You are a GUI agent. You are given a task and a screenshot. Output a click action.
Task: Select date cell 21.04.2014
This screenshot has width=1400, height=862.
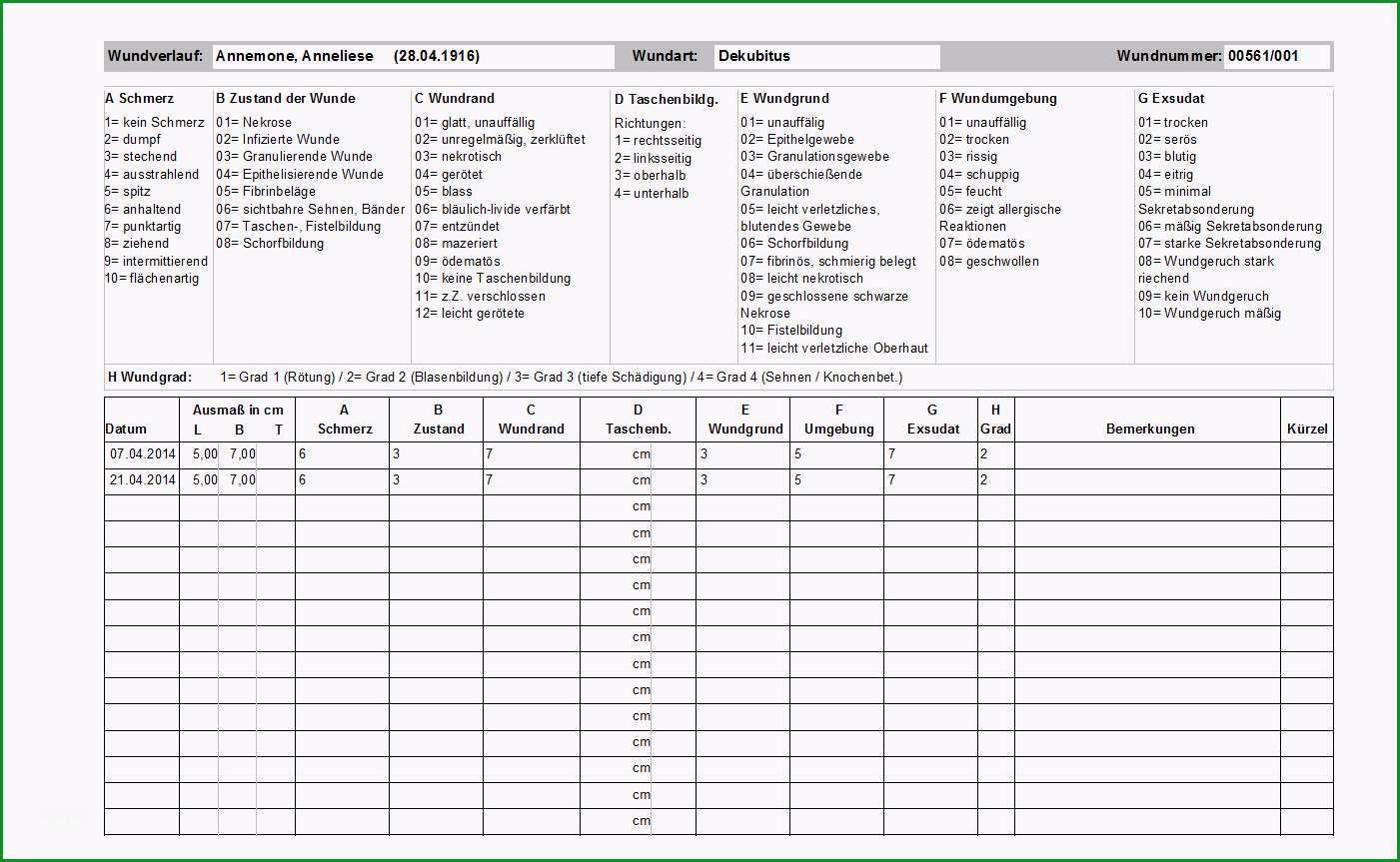tap(142, 480)
